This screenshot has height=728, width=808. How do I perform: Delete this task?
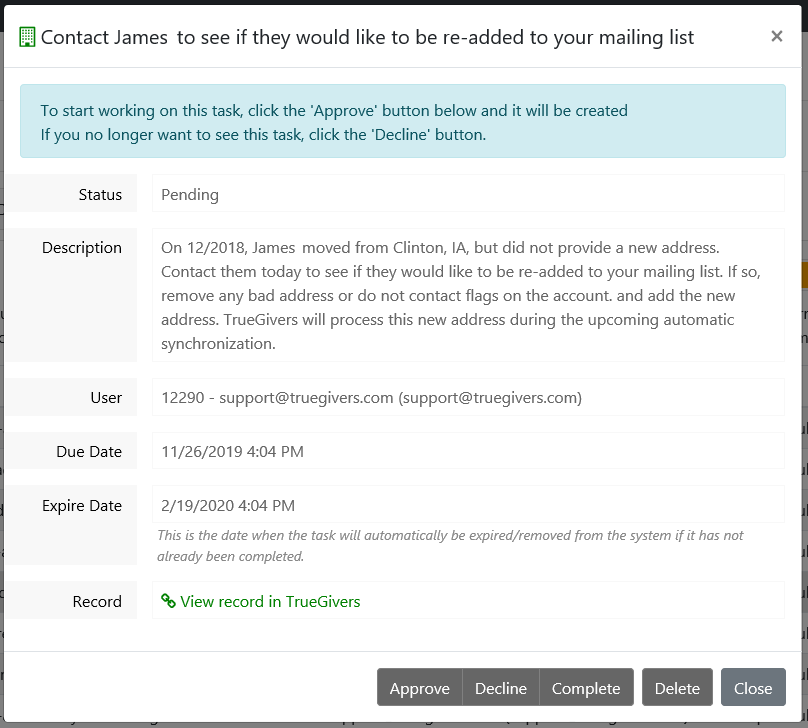tap(677, 688)
